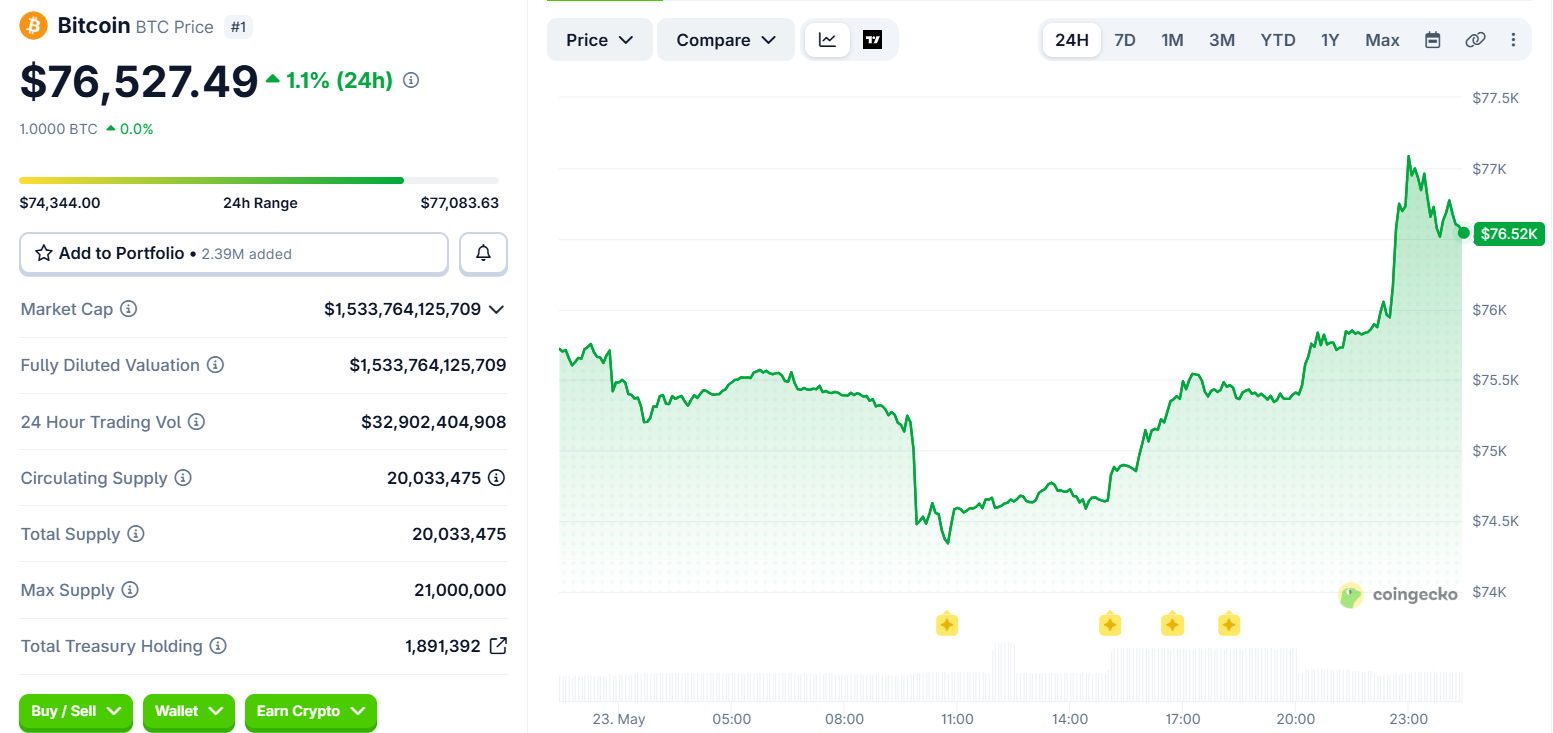Open external link icon next to 1,891,392
Viewport: 1553px width, 733px height.
coord(498,646)
